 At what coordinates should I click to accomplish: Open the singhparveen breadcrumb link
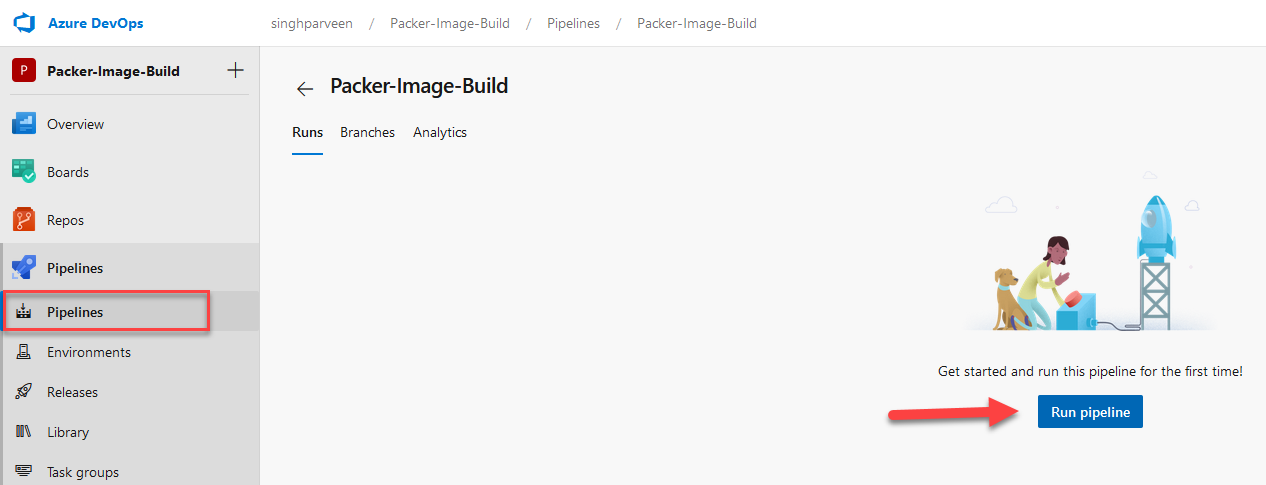pyautogui.click(x=312, y=23)
